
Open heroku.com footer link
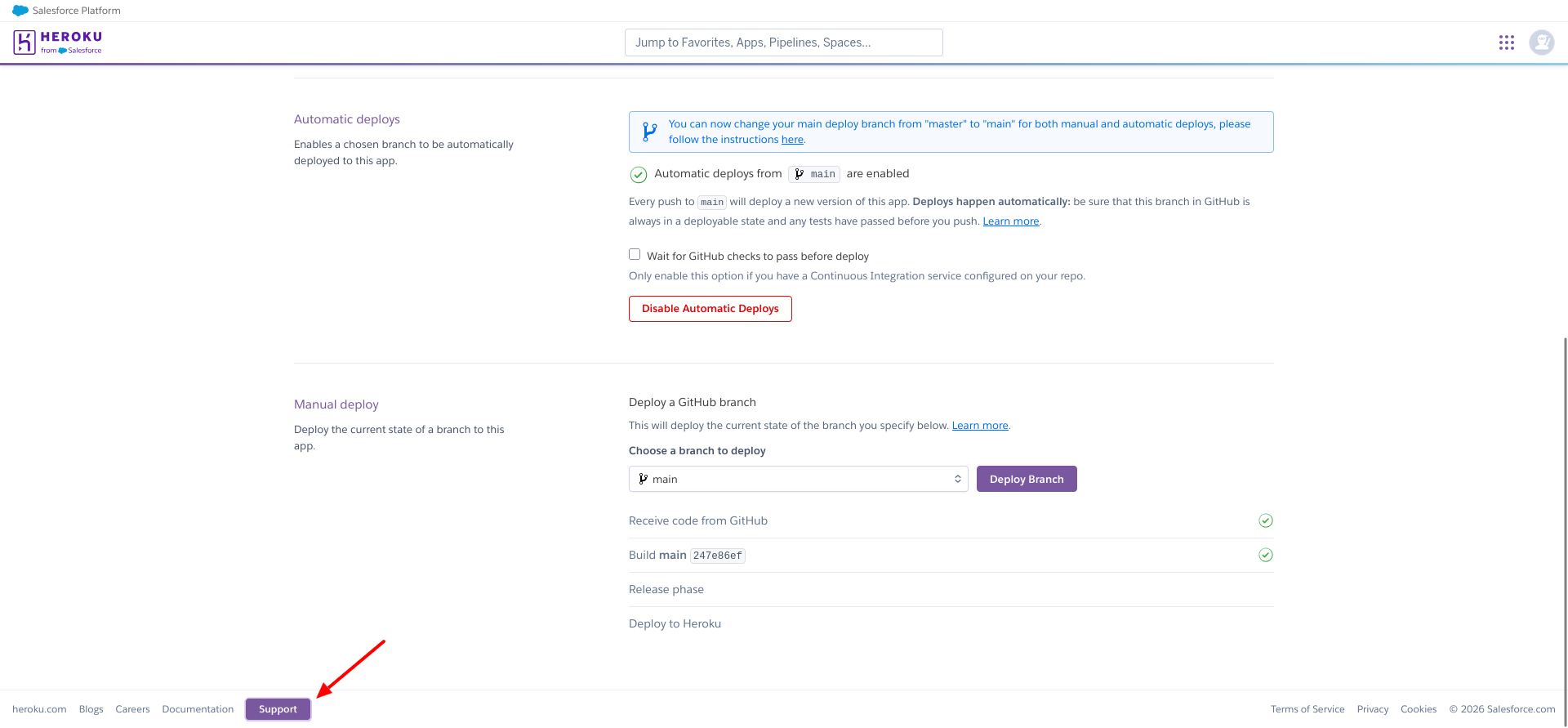(x=39, y=709)
